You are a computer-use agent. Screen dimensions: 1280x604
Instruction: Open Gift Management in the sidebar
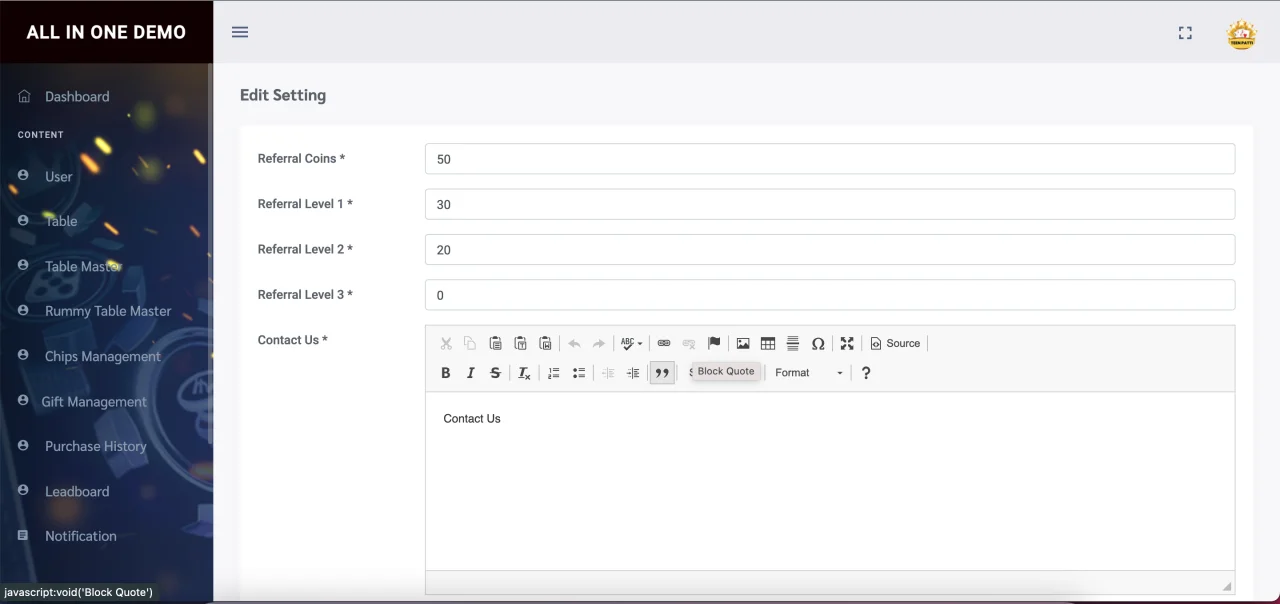pos(94,402)
